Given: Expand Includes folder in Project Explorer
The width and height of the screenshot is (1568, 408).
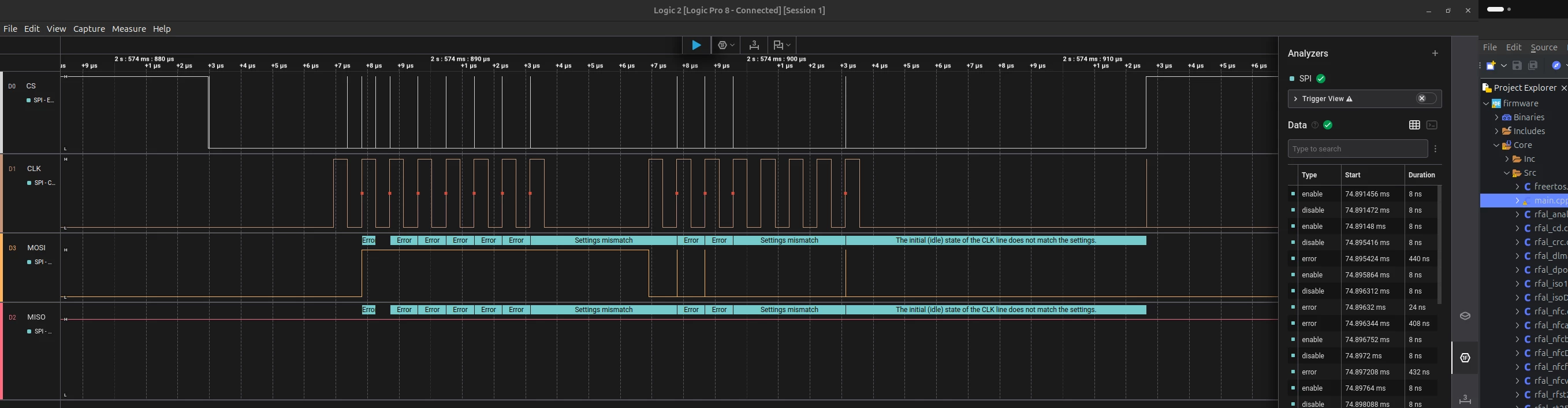Looking at the screenshot, I should point(1496,131).
